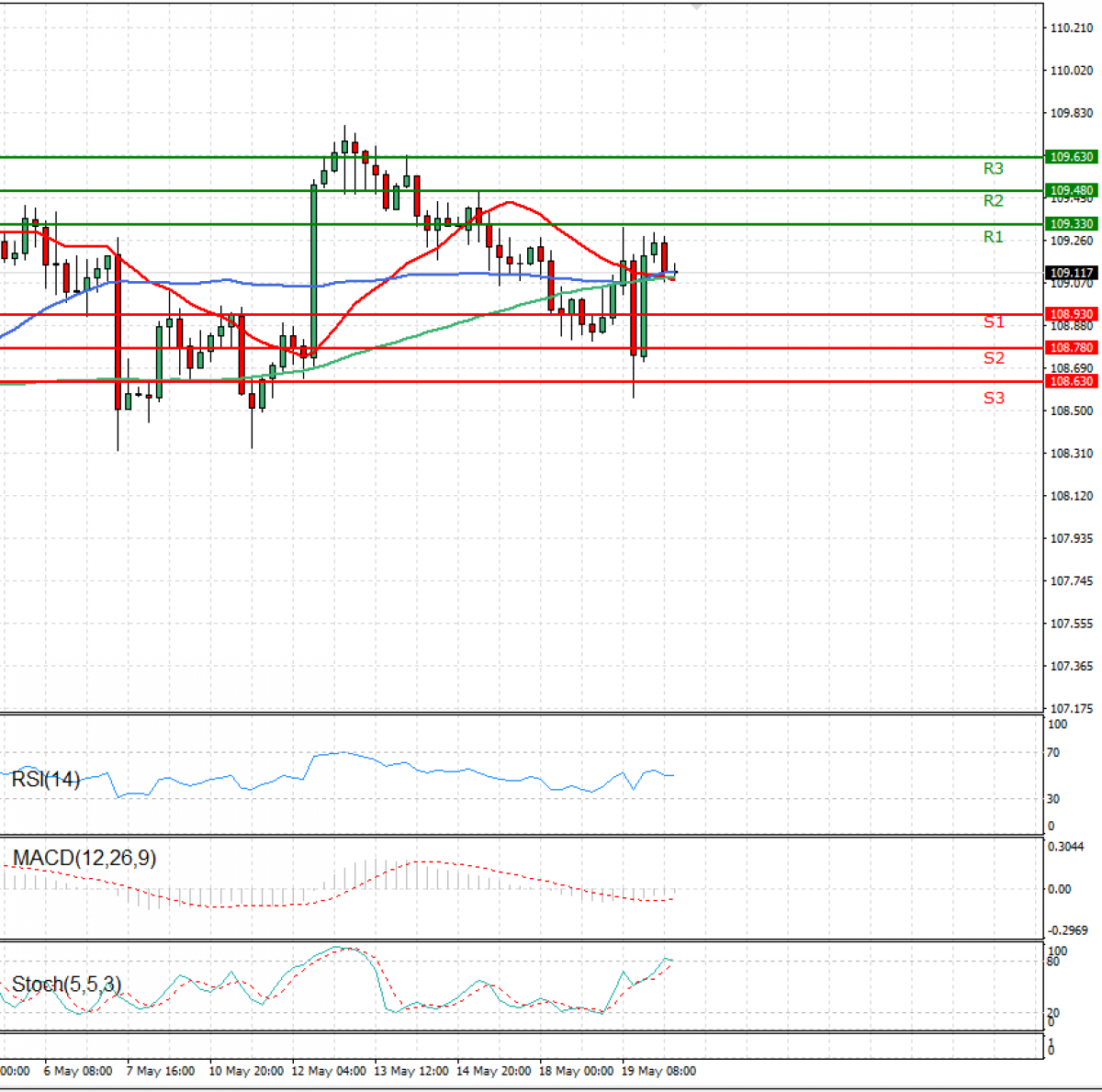Click the S3 support label

tap(994, 398)
